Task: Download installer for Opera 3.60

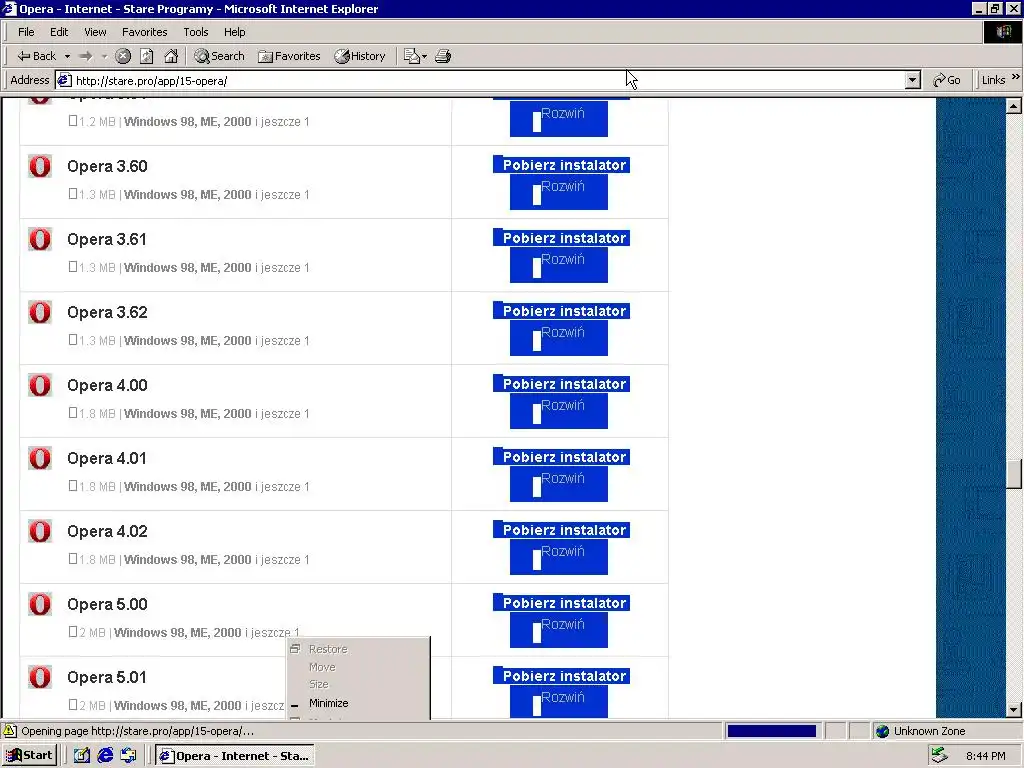Action: 562,165
